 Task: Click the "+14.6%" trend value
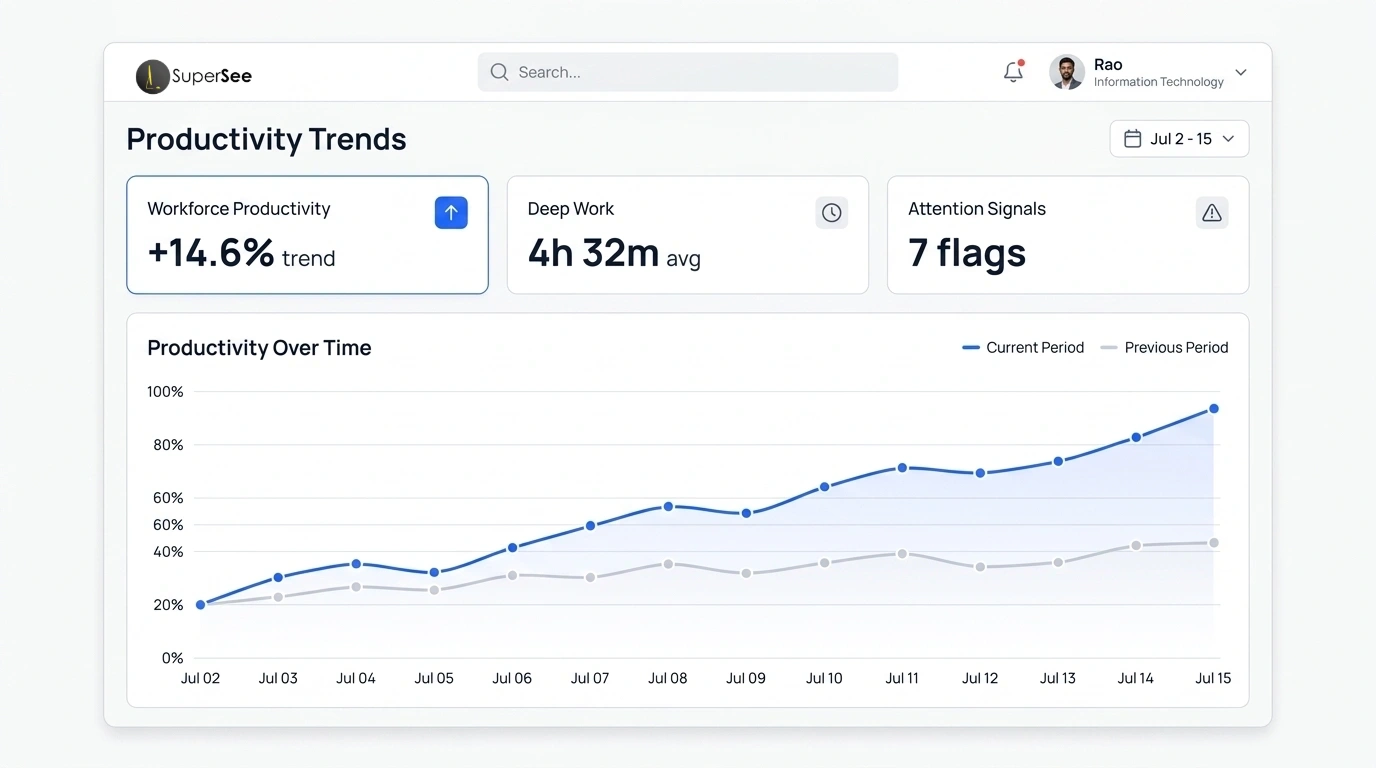point(211,253)
